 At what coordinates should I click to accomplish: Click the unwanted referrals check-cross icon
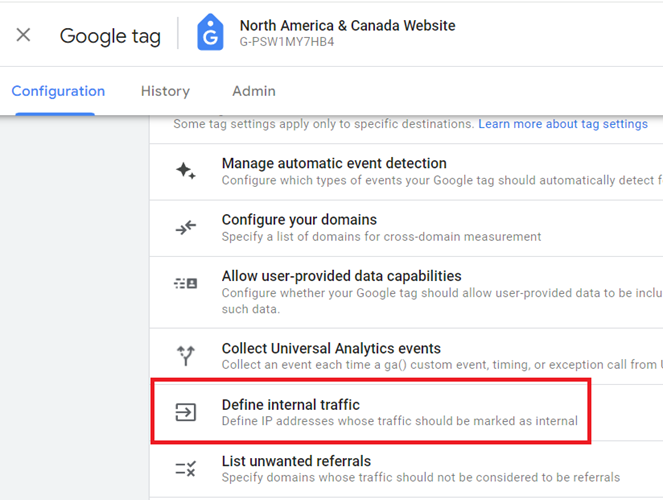(x=186, y=468)
